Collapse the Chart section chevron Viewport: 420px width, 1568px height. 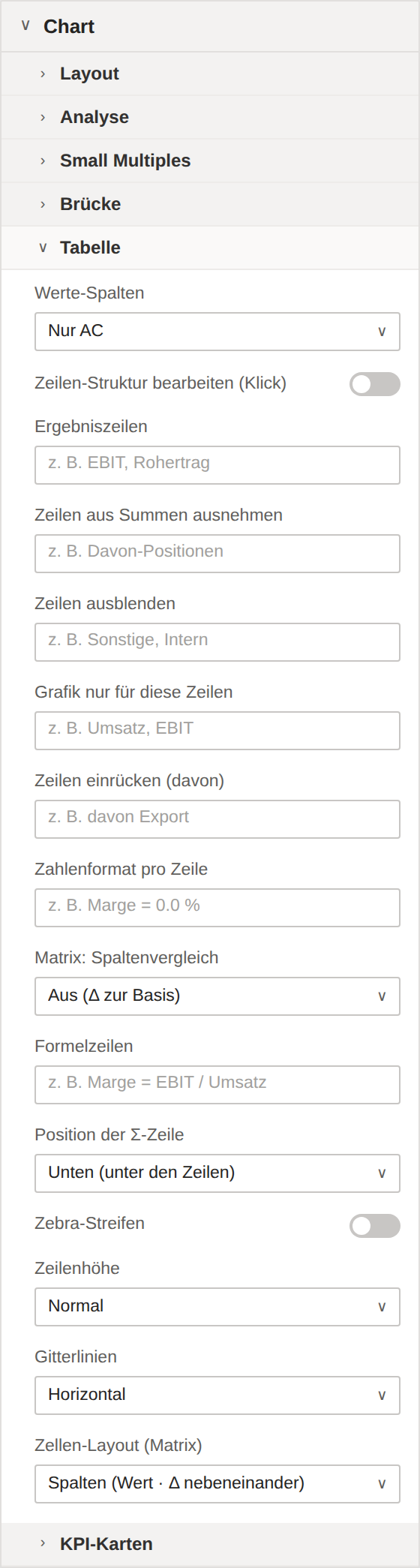pyautogui.click(x=25, y=26)
